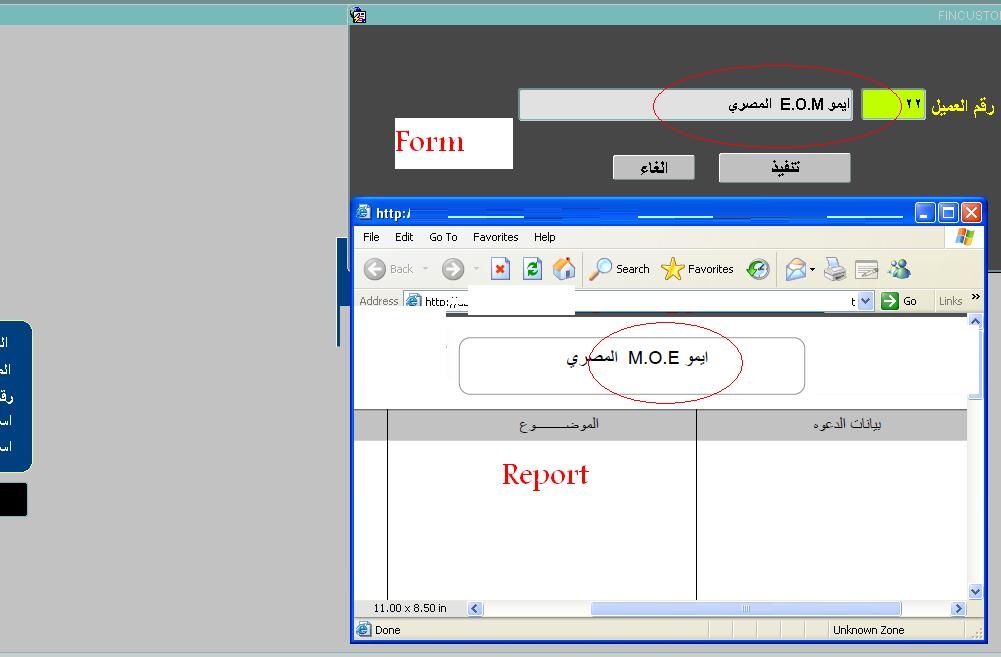The width and height of the screenshot is (1001, 657).
Task: Click the Stop icon in browser toolbar
Action: click(500, 269)
